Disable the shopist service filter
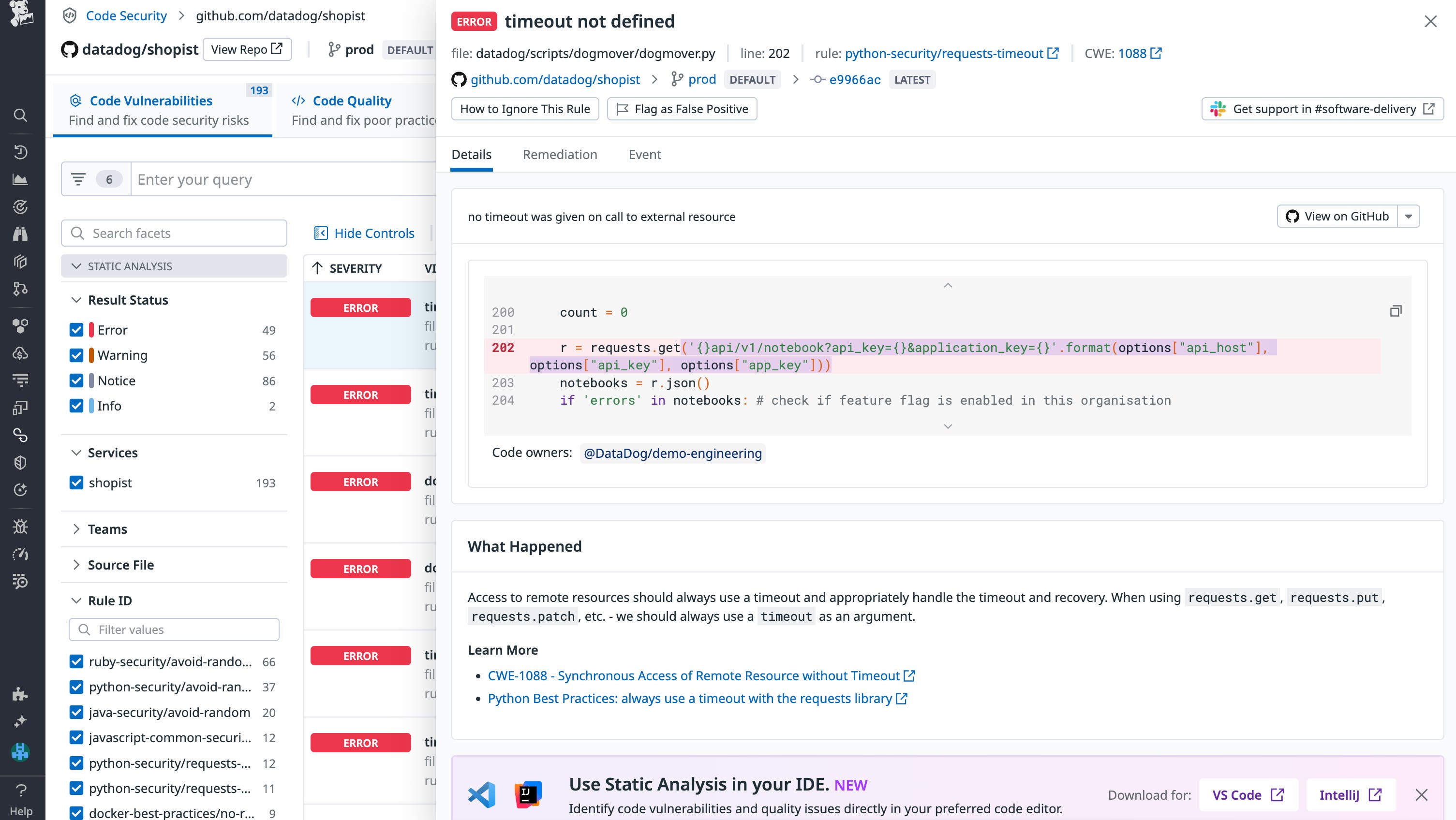Viewport: 1456px width, 820px height. [x=77, y=483]
